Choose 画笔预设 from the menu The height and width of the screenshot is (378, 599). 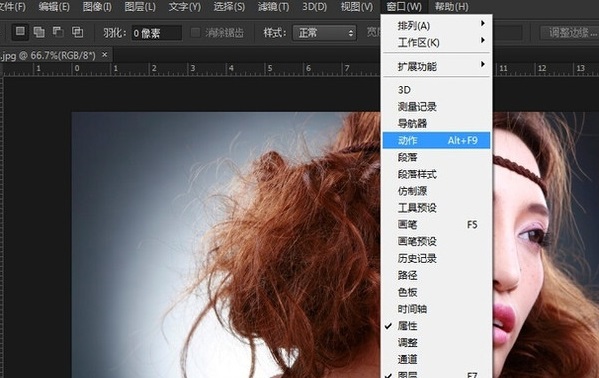(x=436, y=242)
